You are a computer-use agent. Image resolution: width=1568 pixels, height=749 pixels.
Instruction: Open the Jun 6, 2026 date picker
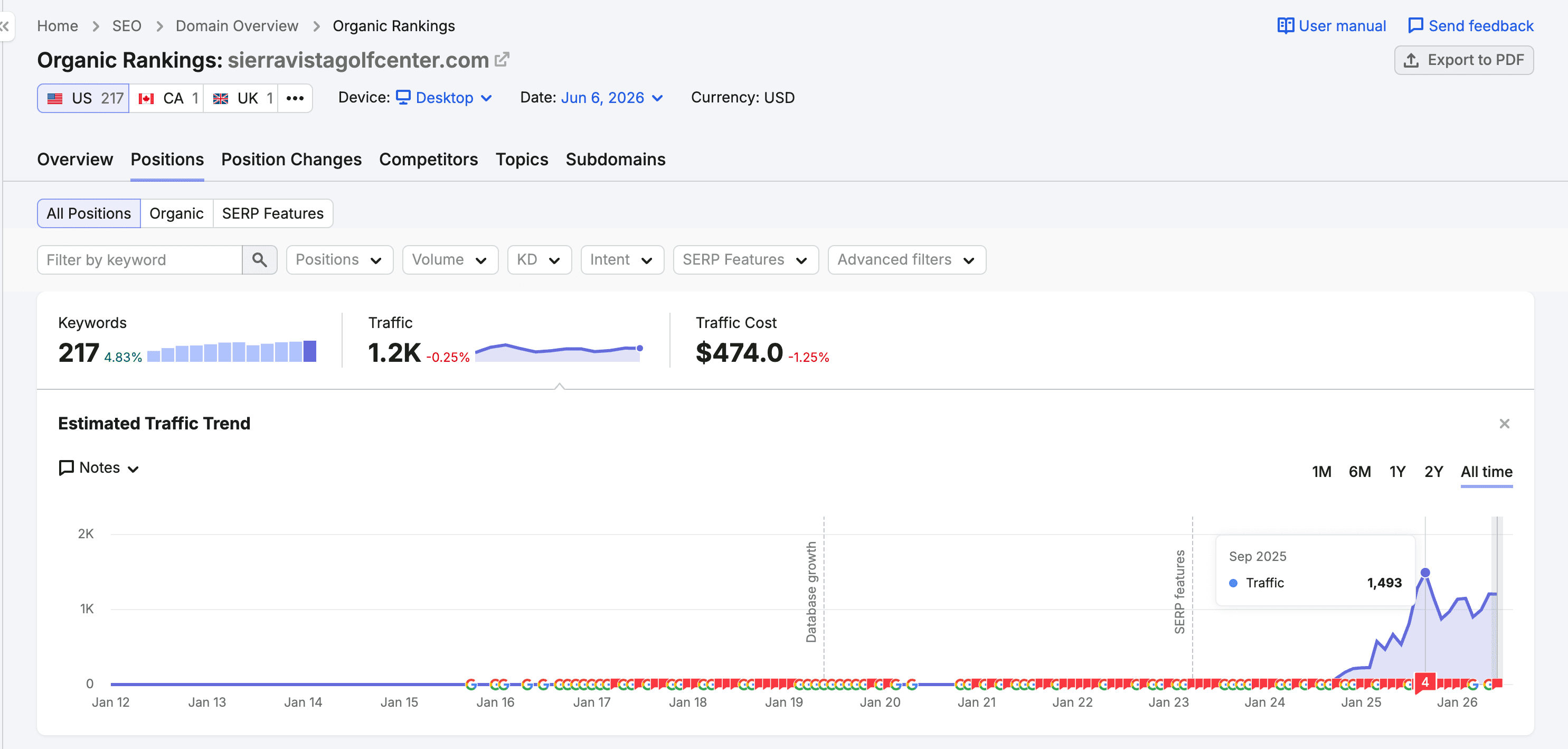pyautogui.click(x=612, y=97)
